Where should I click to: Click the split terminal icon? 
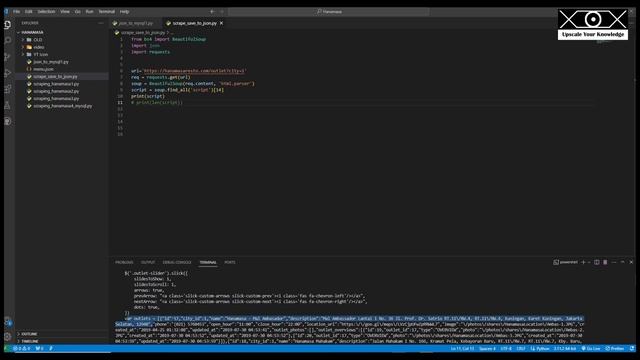(597, 262)
